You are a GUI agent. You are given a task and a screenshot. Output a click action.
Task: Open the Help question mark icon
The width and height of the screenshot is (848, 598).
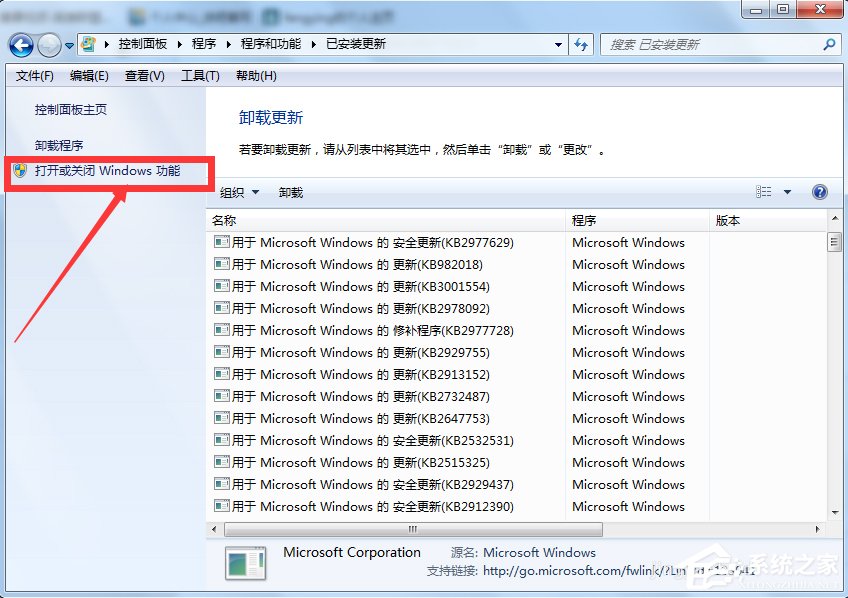(819, 192)
